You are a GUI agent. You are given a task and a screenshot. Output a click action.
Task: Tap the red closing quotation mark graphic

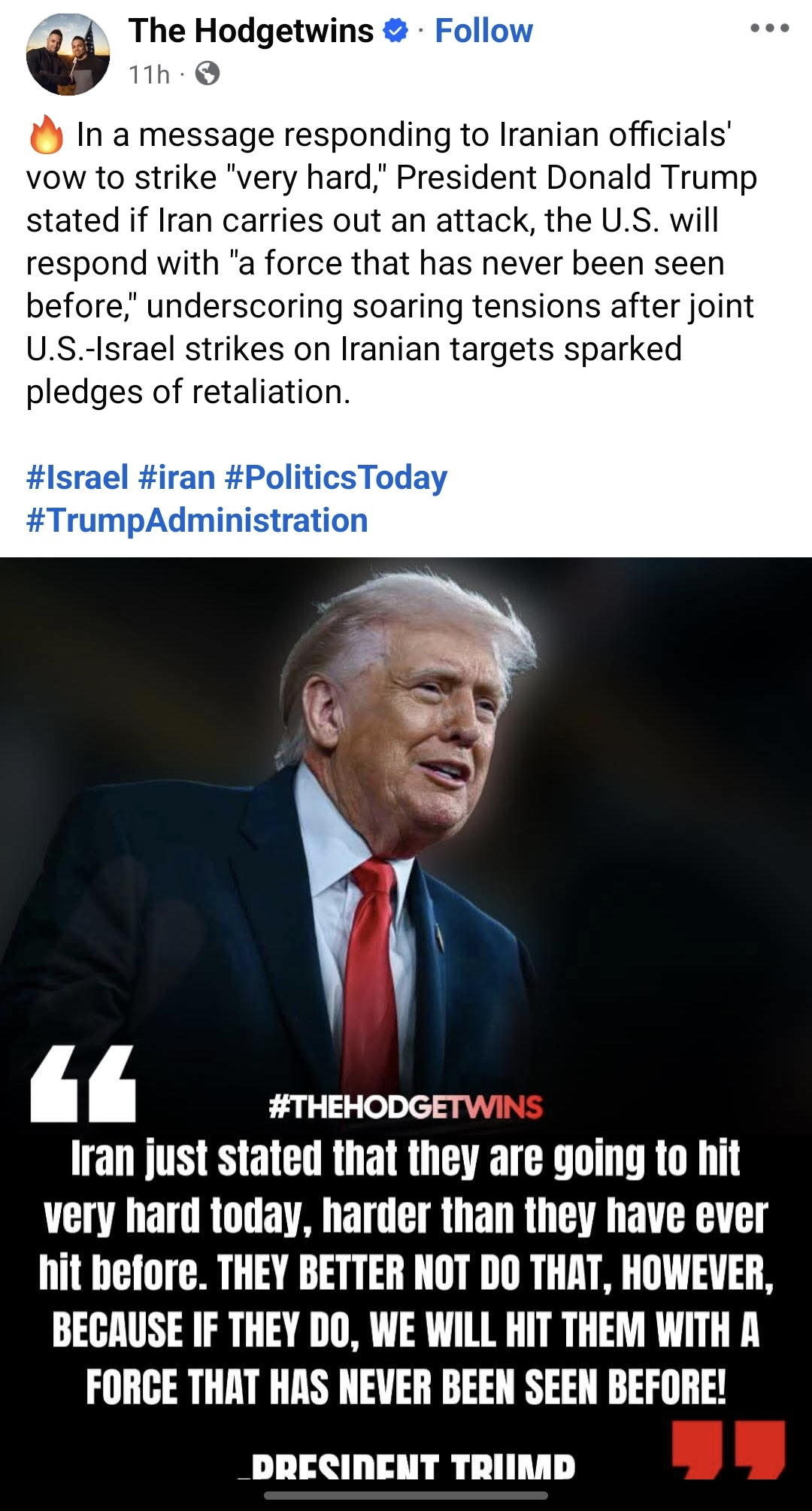pos(729,1449)
